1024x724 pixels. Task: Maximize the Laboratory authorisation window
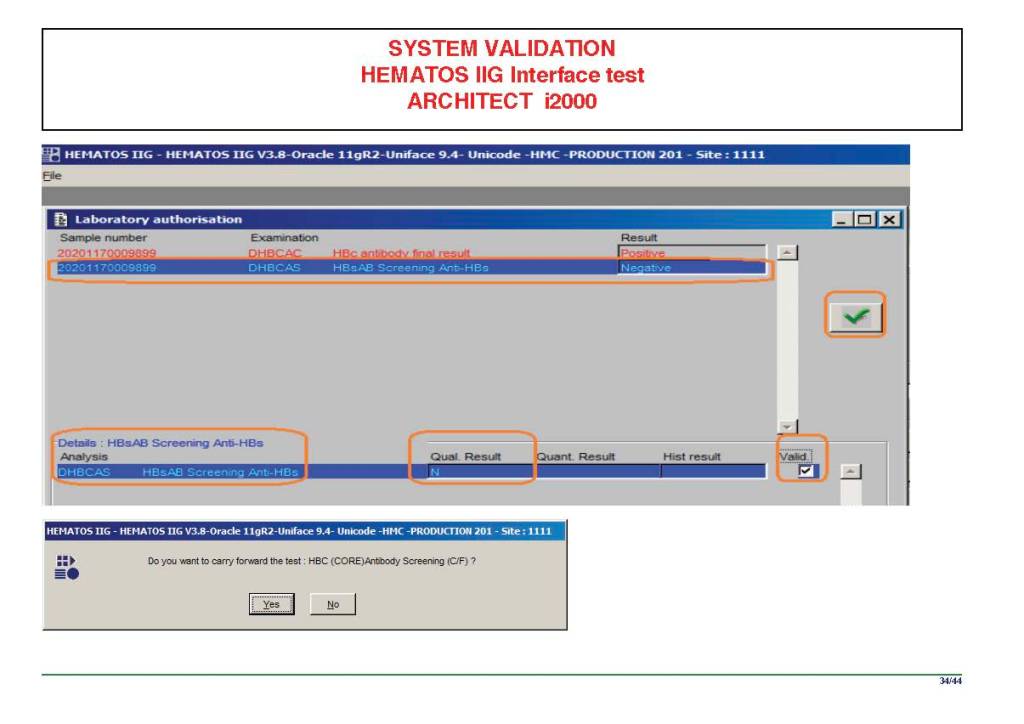pos(866,219)
